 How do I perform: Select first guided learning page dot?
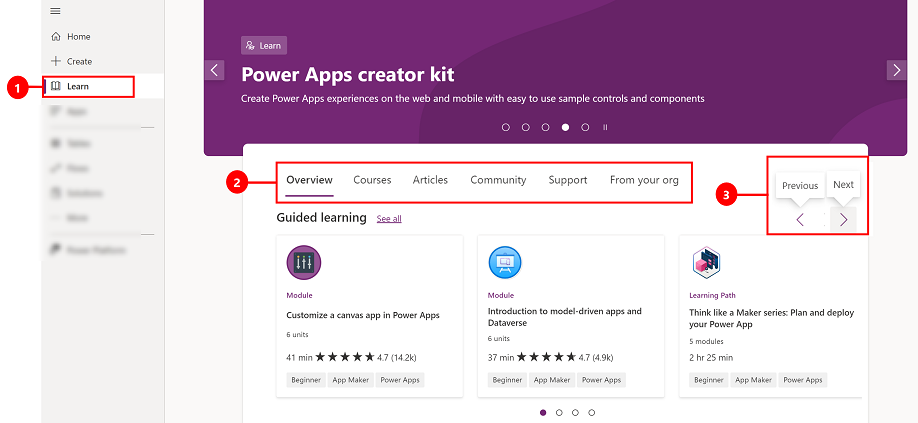coord(543,412)
